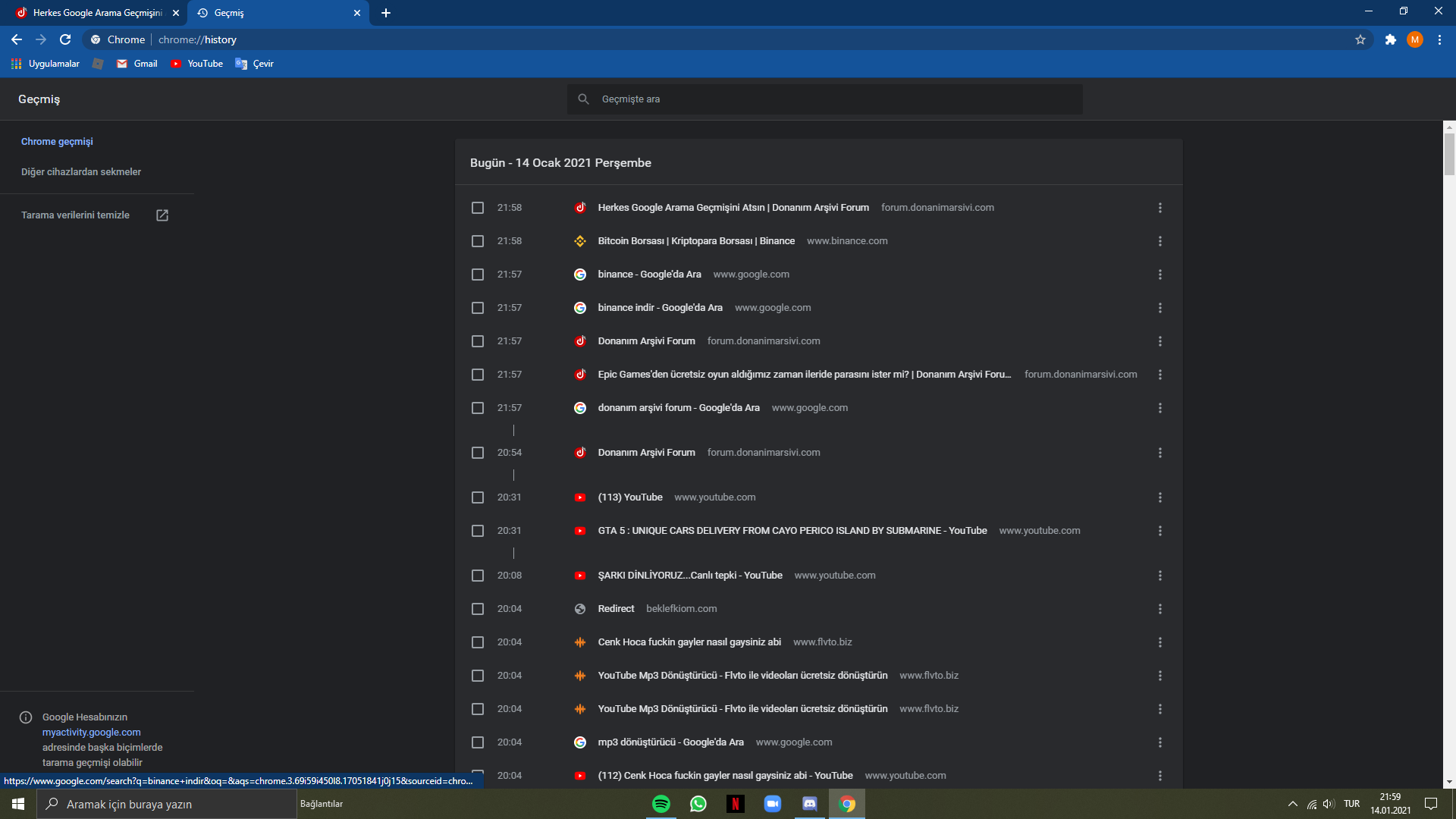Image resolution: width=1456 pixels, height=819 pixels.
Task: Open the YouTube bookmark
Action: [x=197, y=64]
